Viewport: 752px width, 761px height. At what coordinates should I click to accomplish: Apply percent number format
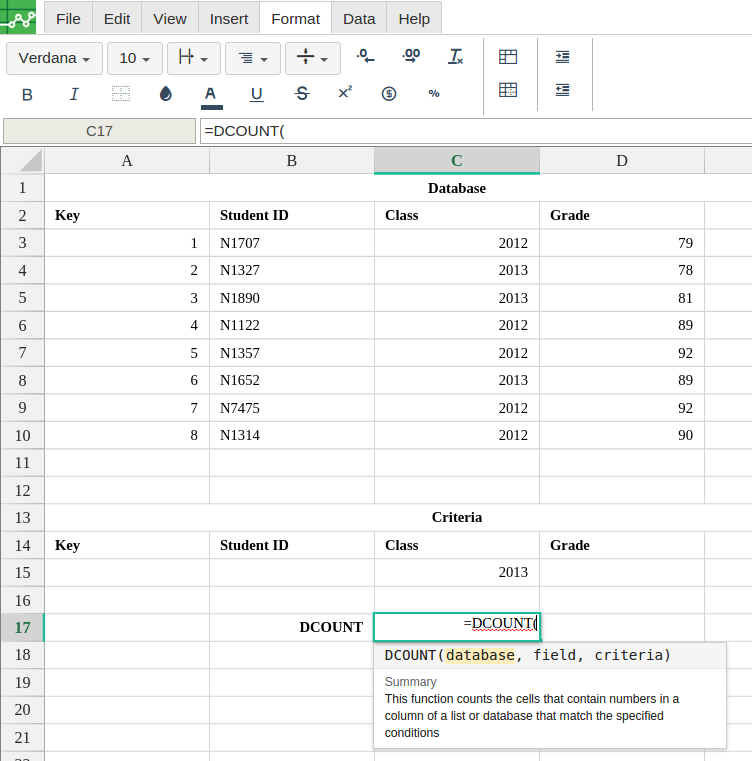(x=434, y=94)
